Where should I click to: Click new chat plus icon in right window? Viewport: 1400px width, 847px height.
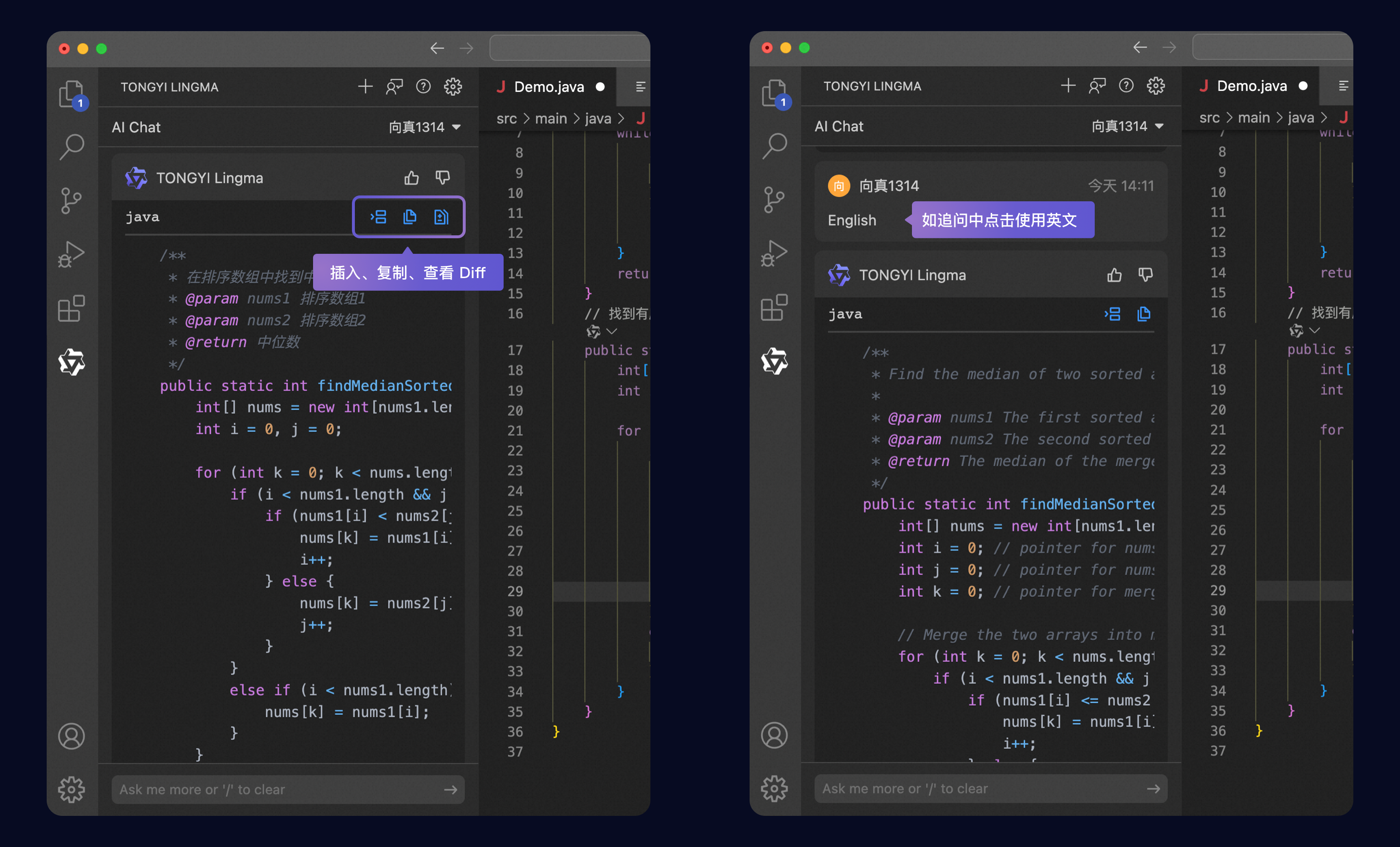pyautogui.click(x=1067, y=86)
